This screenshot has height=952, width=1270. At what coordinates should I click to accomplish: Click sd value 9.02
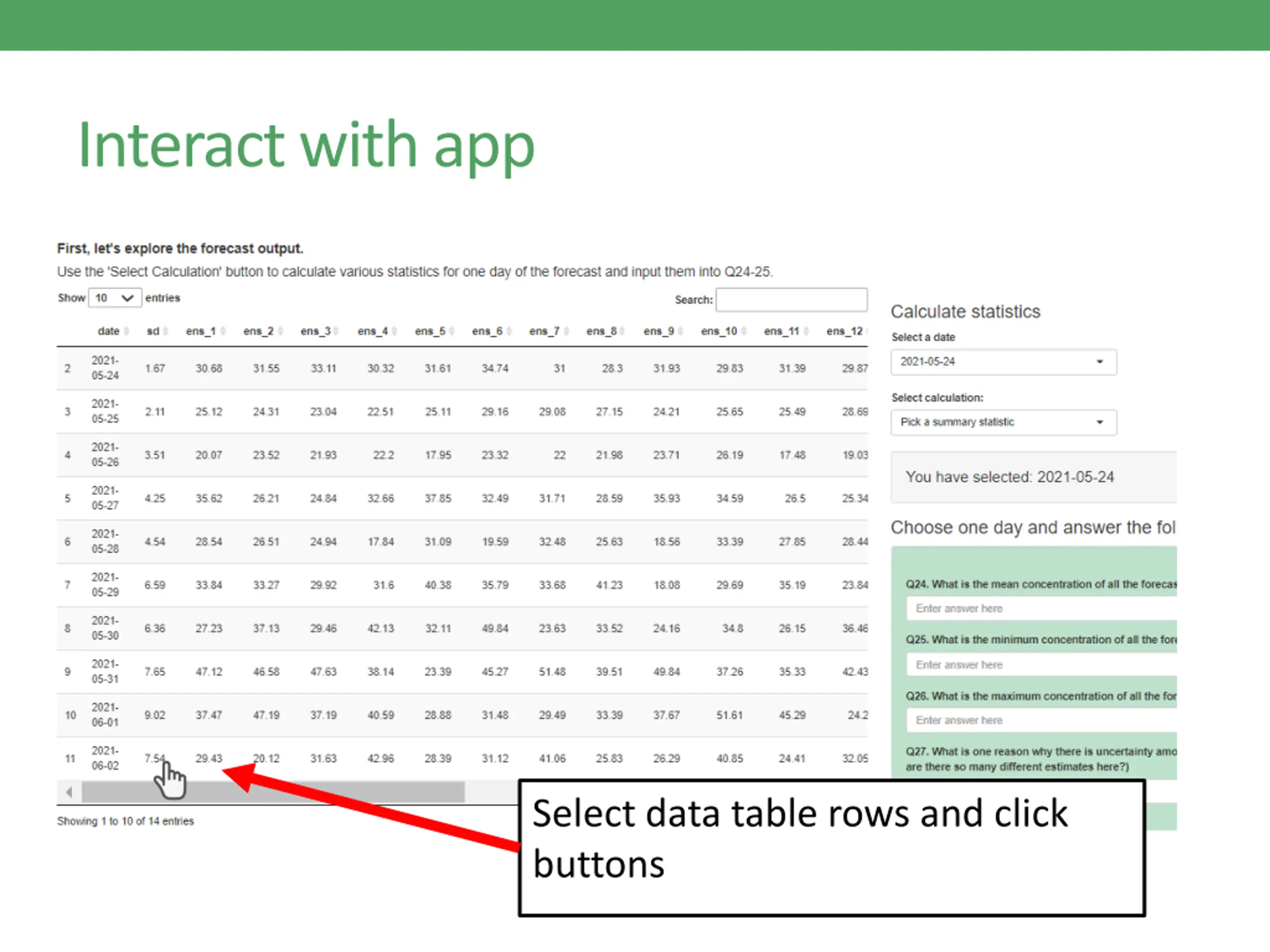tap(155, 715)
